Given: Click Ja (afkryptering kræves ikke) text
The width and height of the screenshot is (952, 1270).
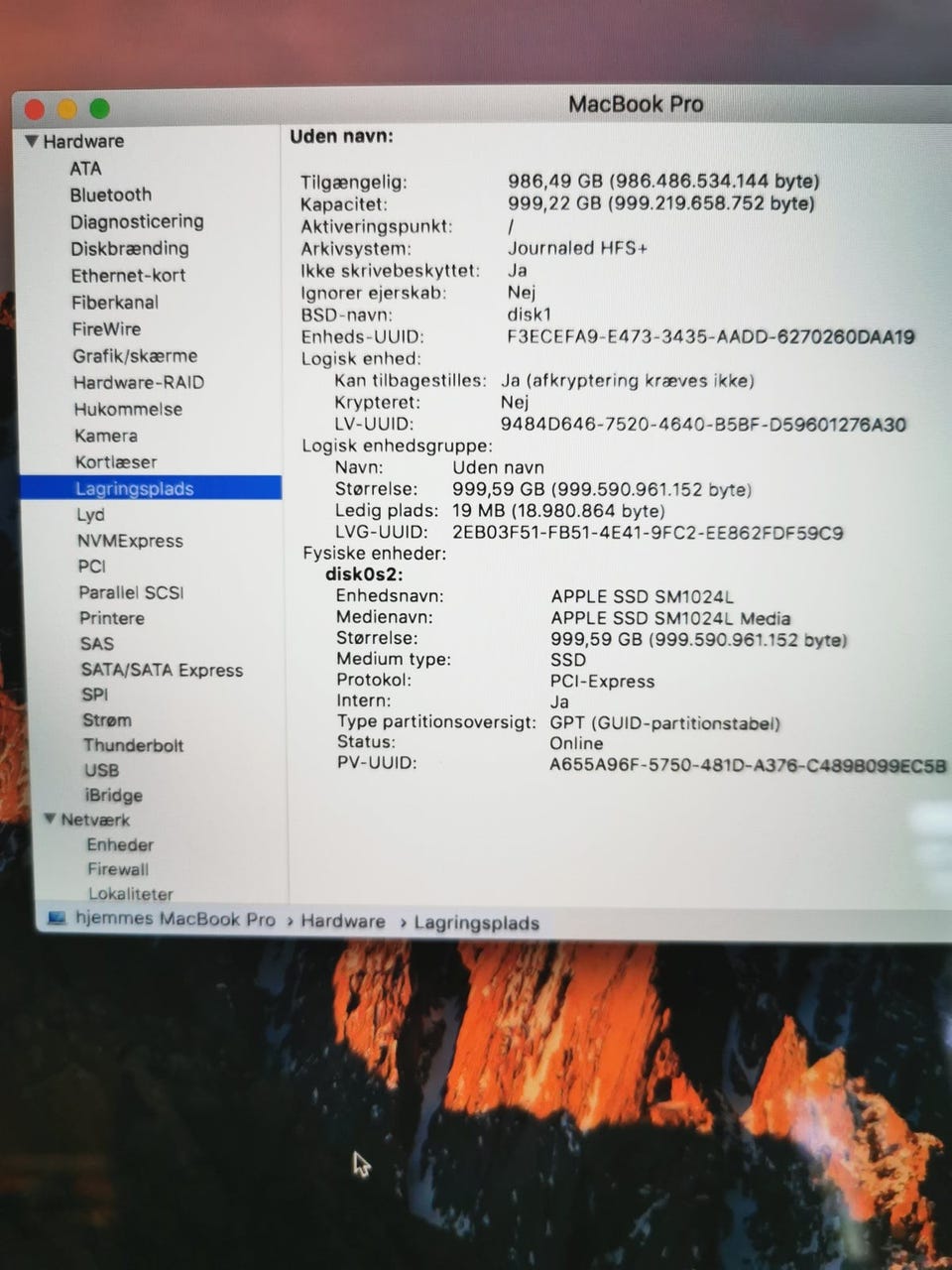Looking at the screenshot, I should pos(627,380).
